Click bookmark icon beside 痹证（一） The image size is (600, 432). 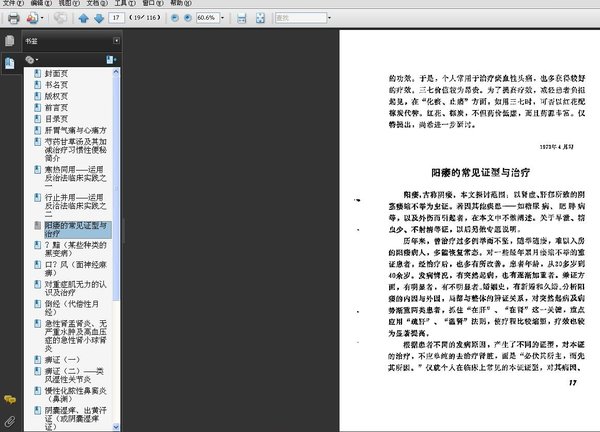coord(38,360)
